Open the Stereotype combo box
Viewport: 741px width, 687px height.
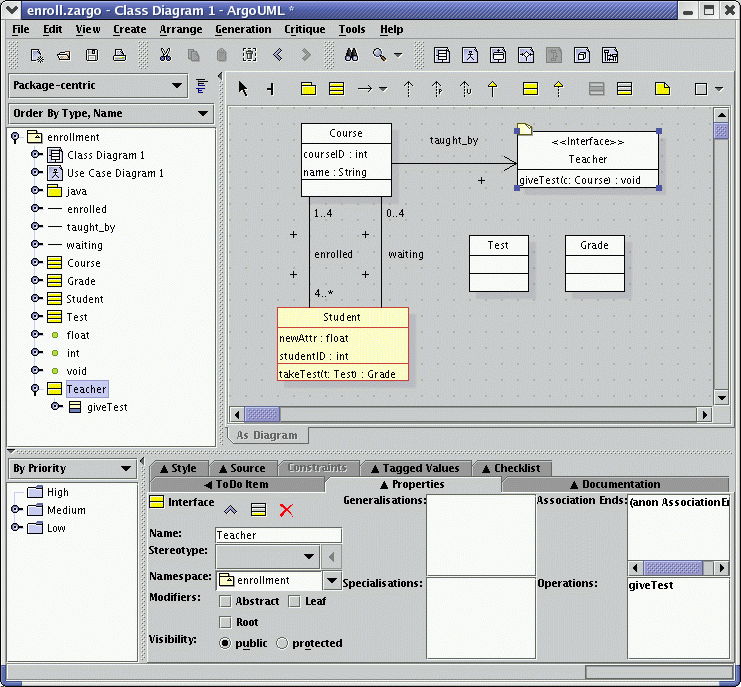267,556
